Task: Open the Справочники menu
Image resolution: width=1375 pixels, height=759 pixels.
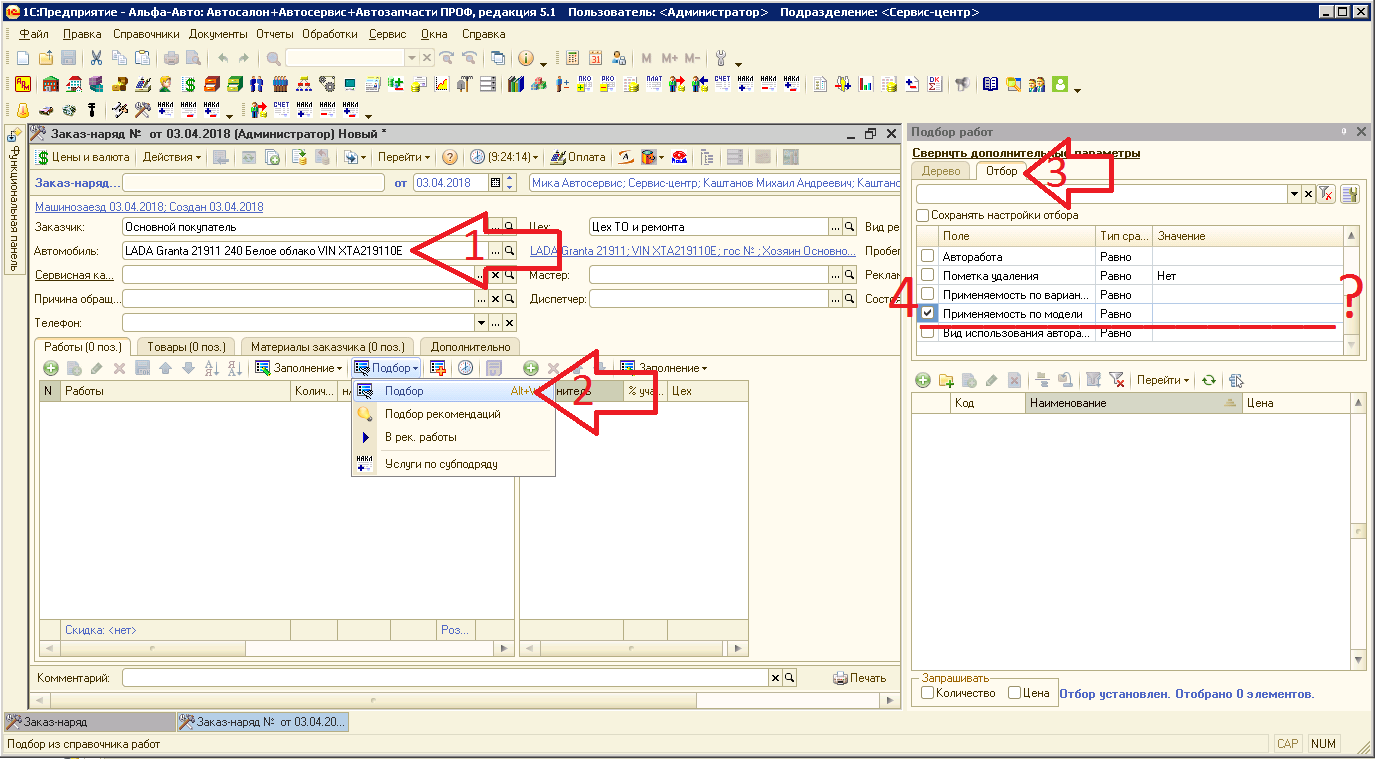Action: point(146,33)
